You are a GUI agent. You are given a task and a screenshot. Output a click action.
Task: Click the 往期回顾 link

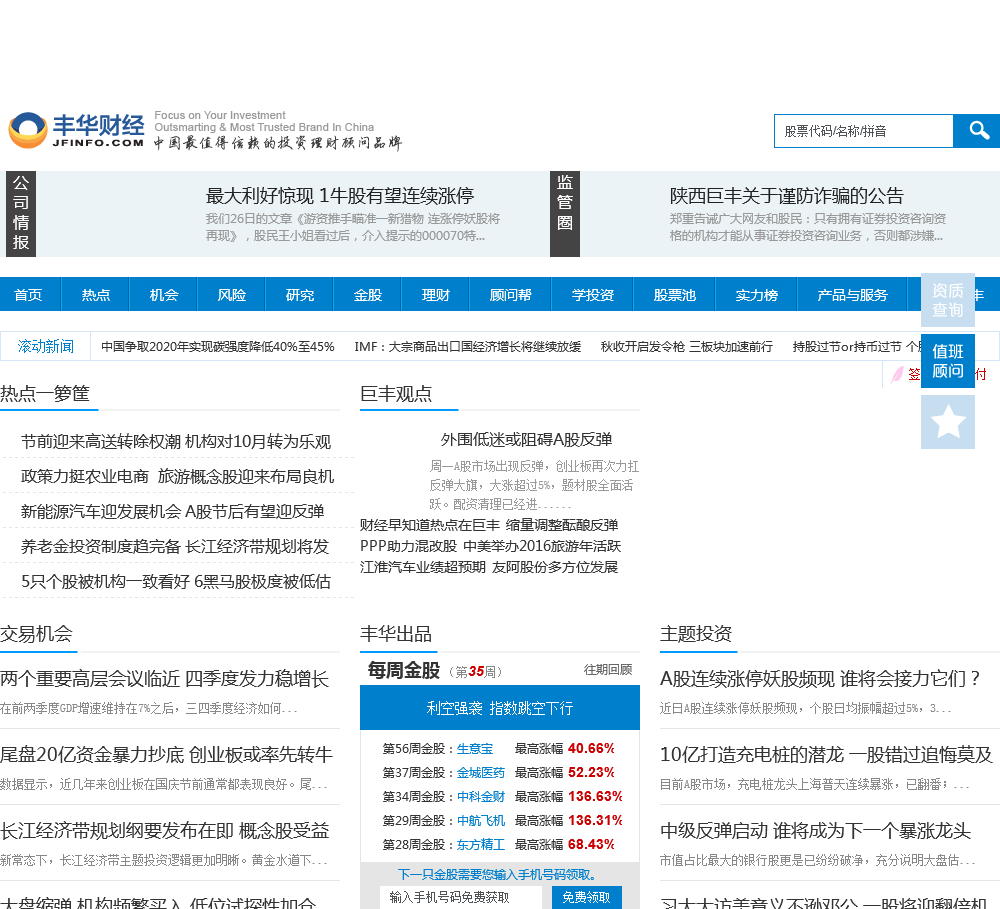[x=608, y=670]
